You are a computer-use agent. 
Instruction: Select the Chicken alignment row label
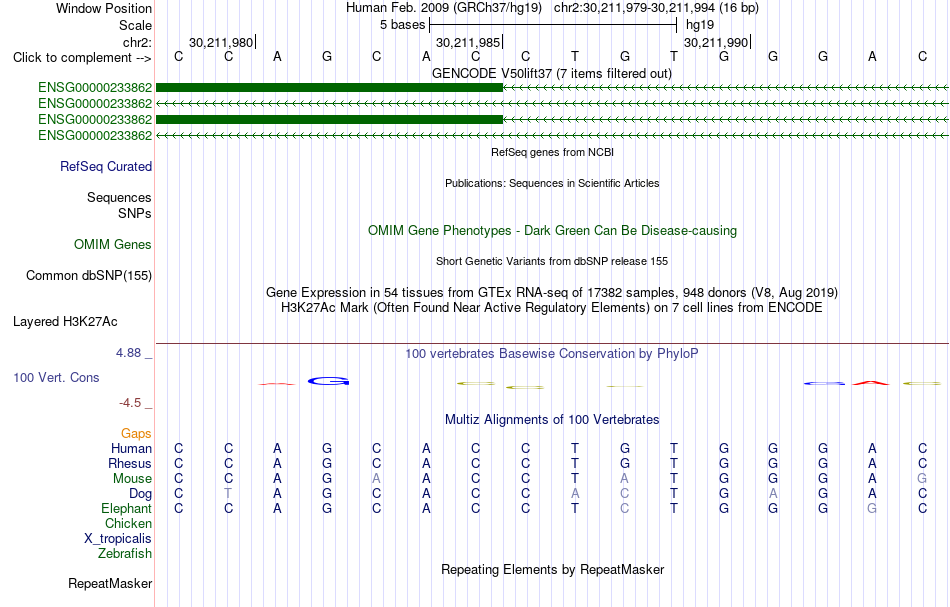[x=128, y=523]
